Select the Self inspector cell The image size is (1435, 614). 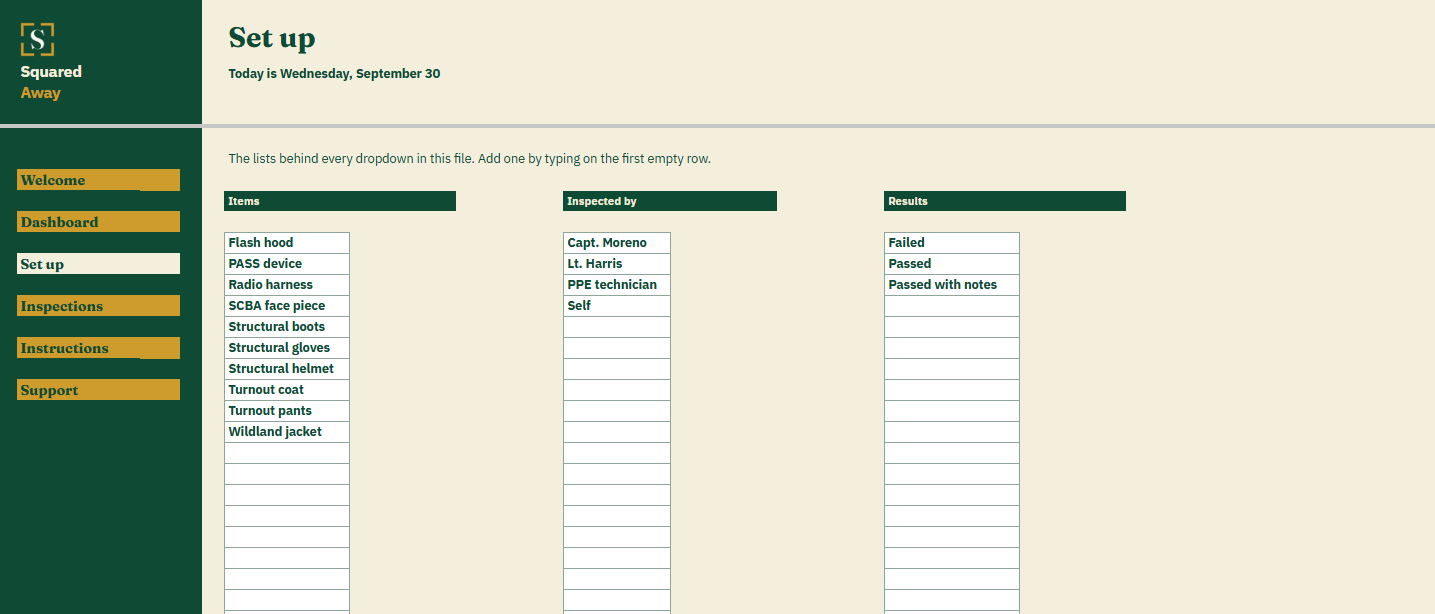point(617,306)
